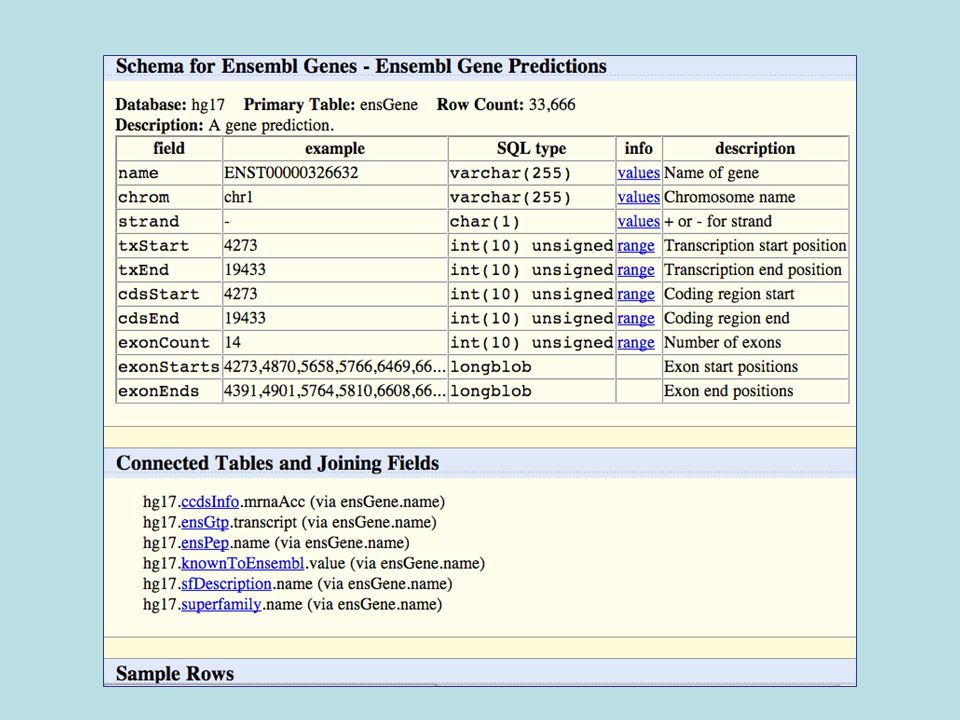Click the exonCount example value 14
This screenshot has width=960, height=720.
click(233, 343)
